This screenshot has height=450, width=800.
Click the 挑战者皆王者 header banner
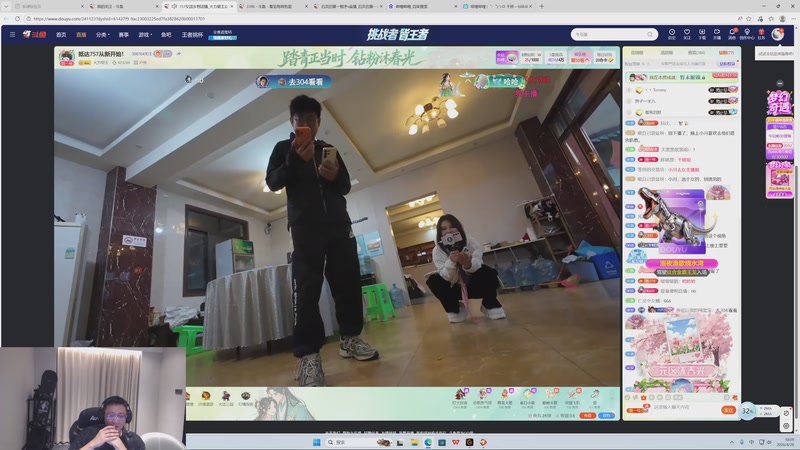[x=397, y=34]
